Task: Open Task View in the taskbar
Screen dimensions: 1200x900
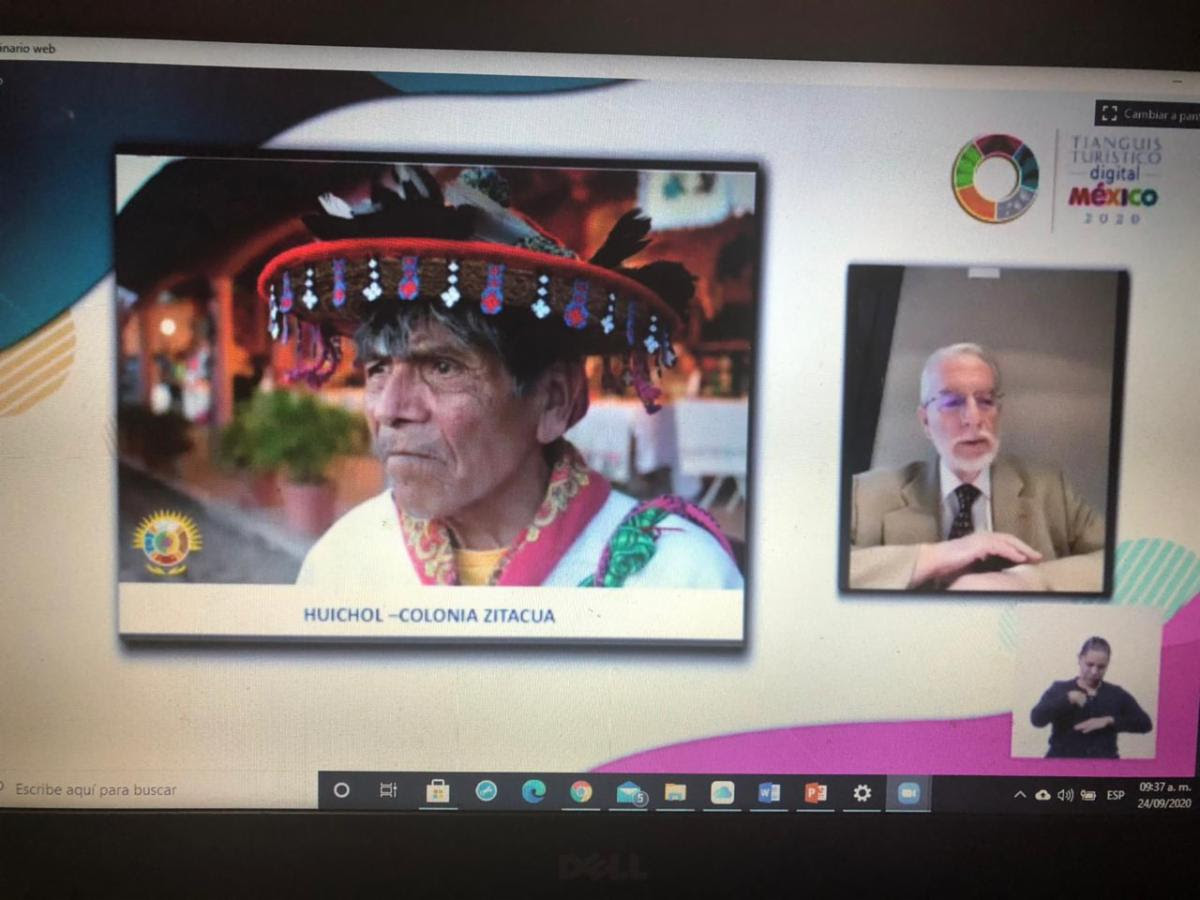Action: click(x=389, y=790)
